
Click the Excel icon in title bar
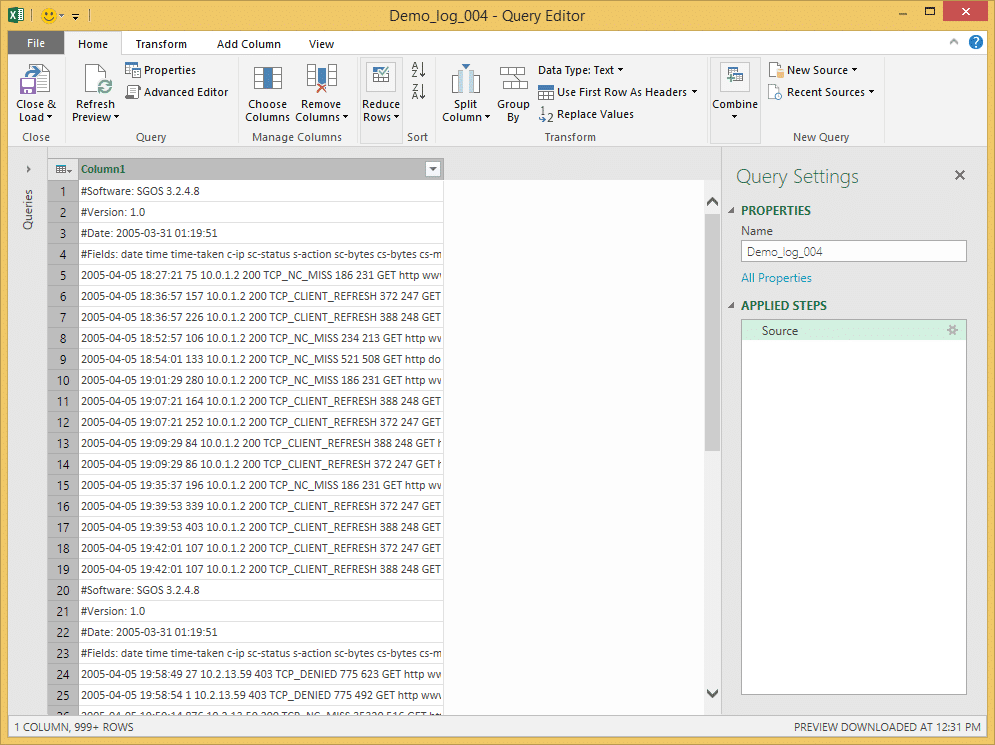coord(16,15)
